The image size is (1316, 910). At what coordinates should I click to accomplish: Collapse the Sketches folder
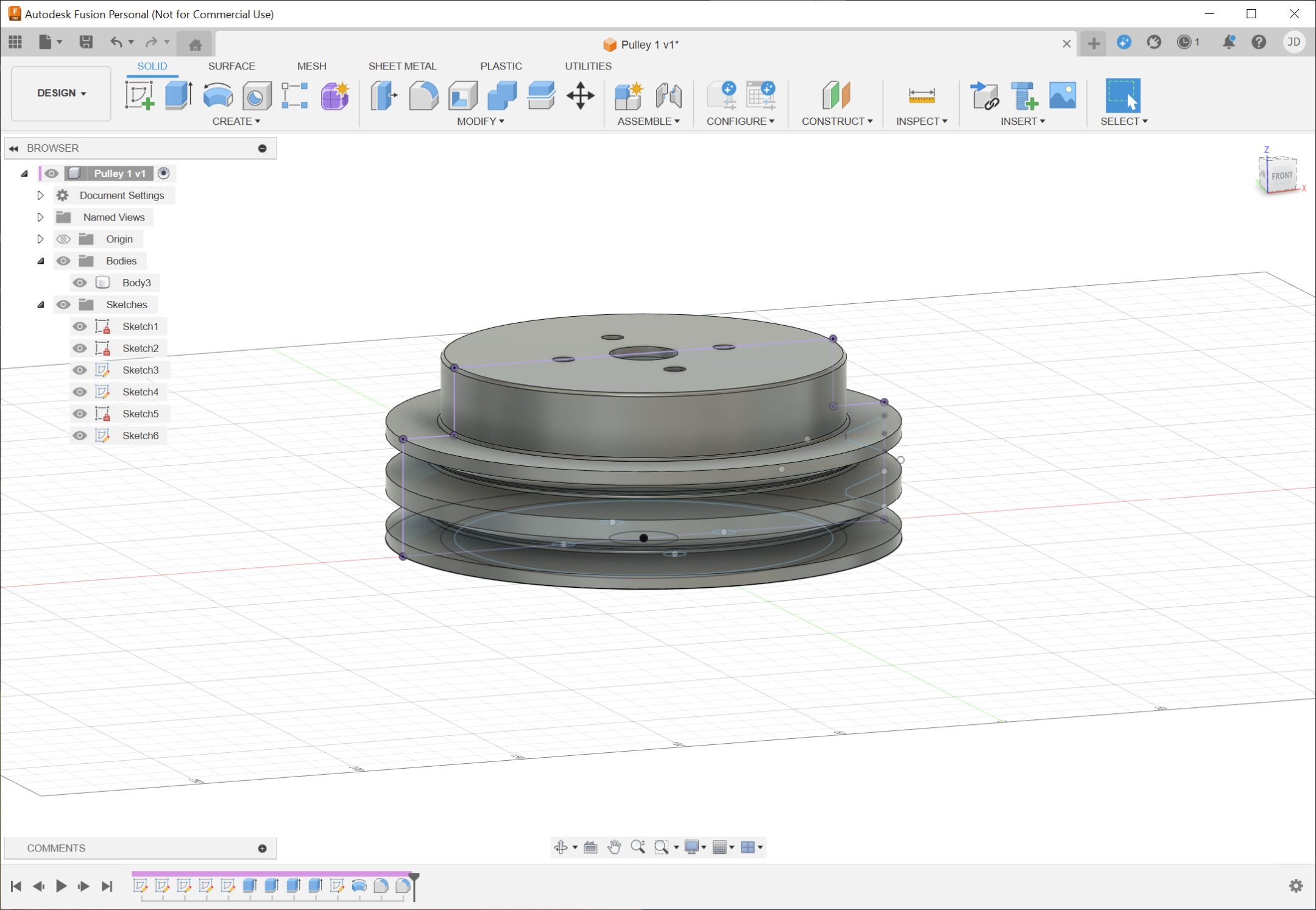click(41, 305)
